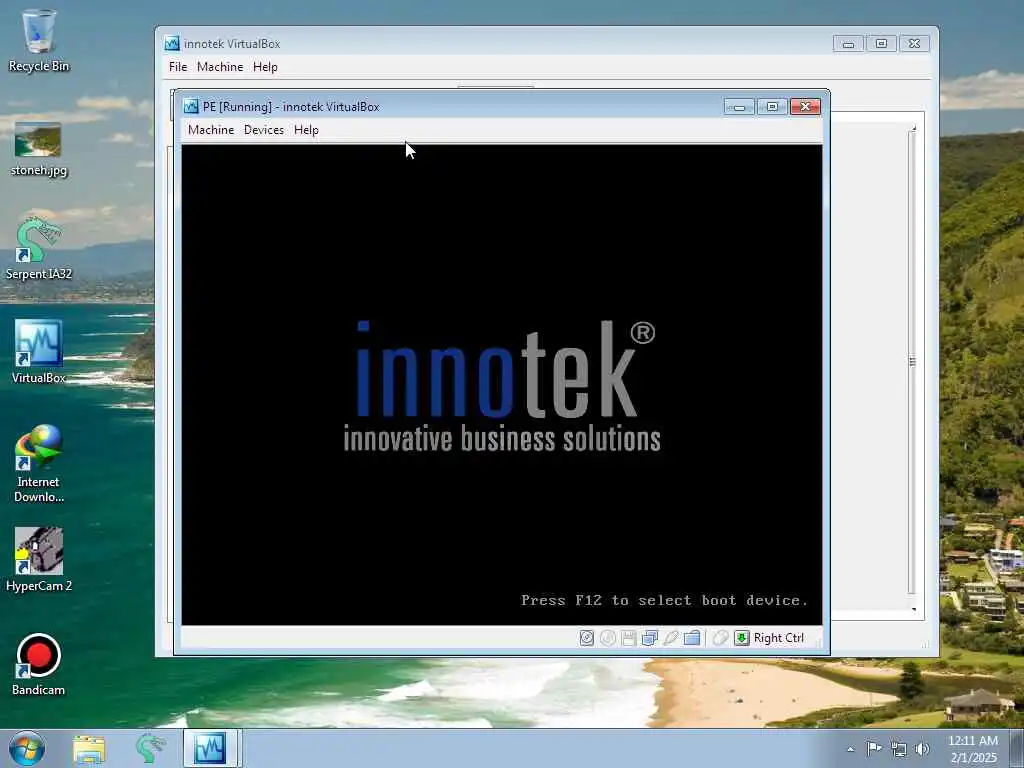Open Windows Explorer from the taskbar

tap(89, 748)
